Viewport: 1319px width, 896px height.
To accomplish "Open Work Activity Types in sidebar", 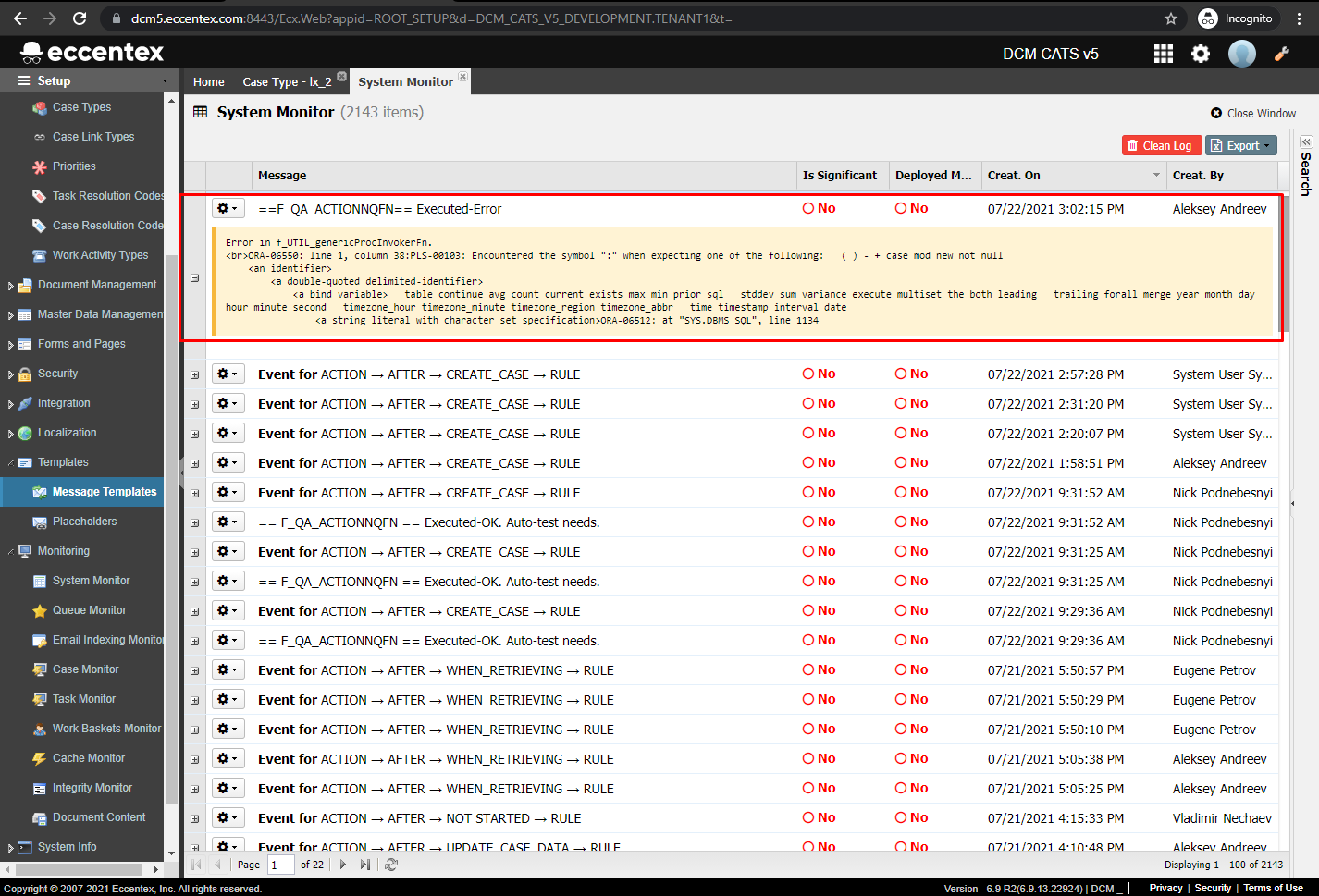I will 100,255.
